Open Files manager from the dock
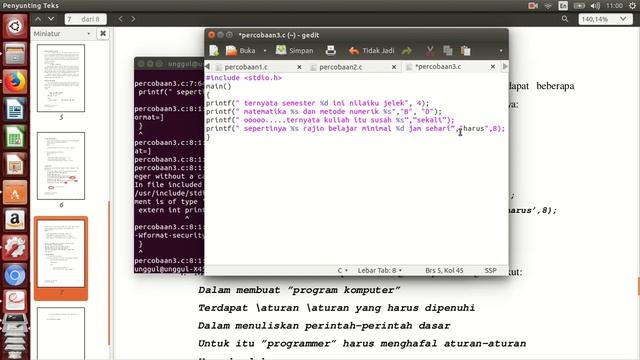 point(15,54)
